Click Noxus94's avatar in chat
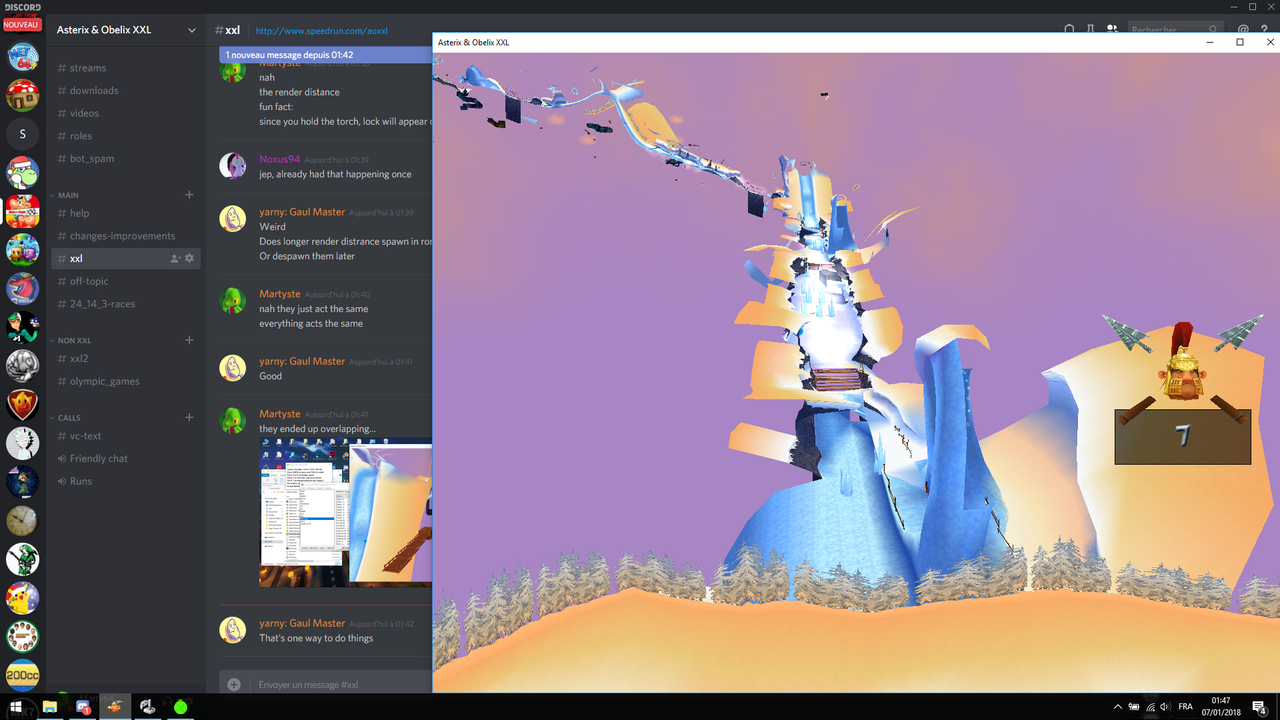Screen dimensions: 1280x720 (x=233, y=166)
